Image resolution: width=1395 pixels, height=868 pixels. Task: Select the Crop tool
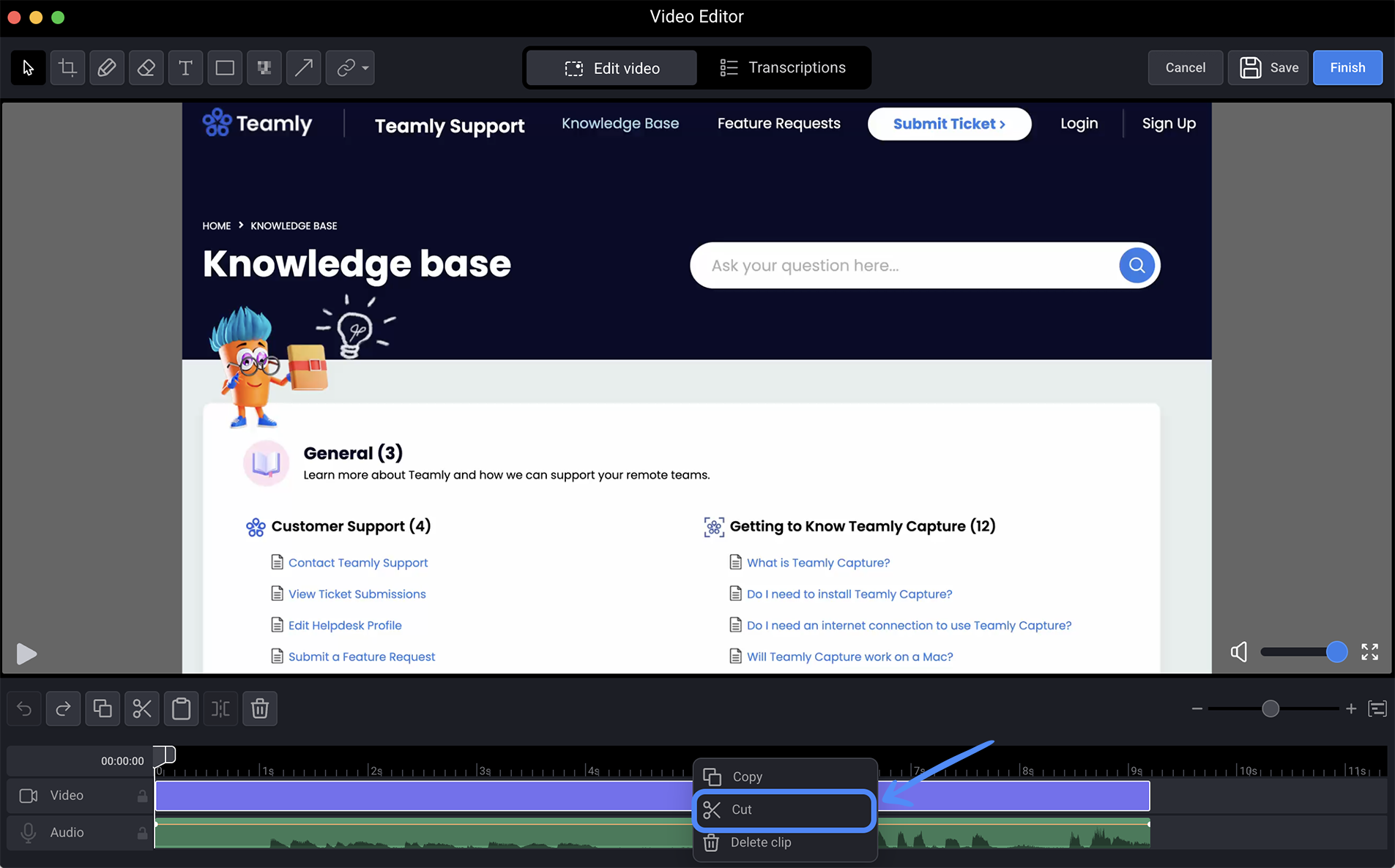pos(67,68)
